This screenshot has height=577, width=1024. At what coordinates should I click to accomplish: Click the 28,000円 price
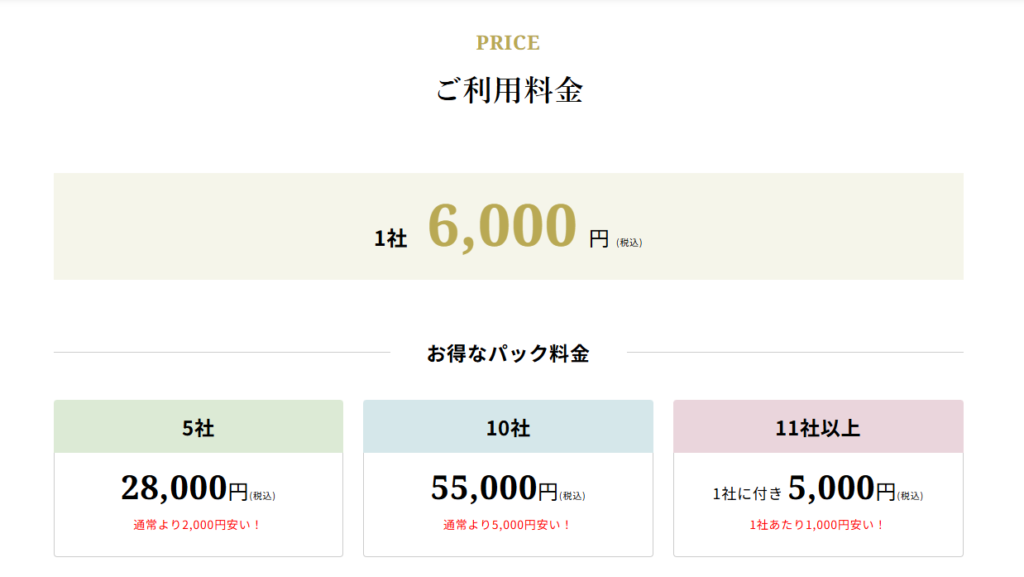pos(184,488)
